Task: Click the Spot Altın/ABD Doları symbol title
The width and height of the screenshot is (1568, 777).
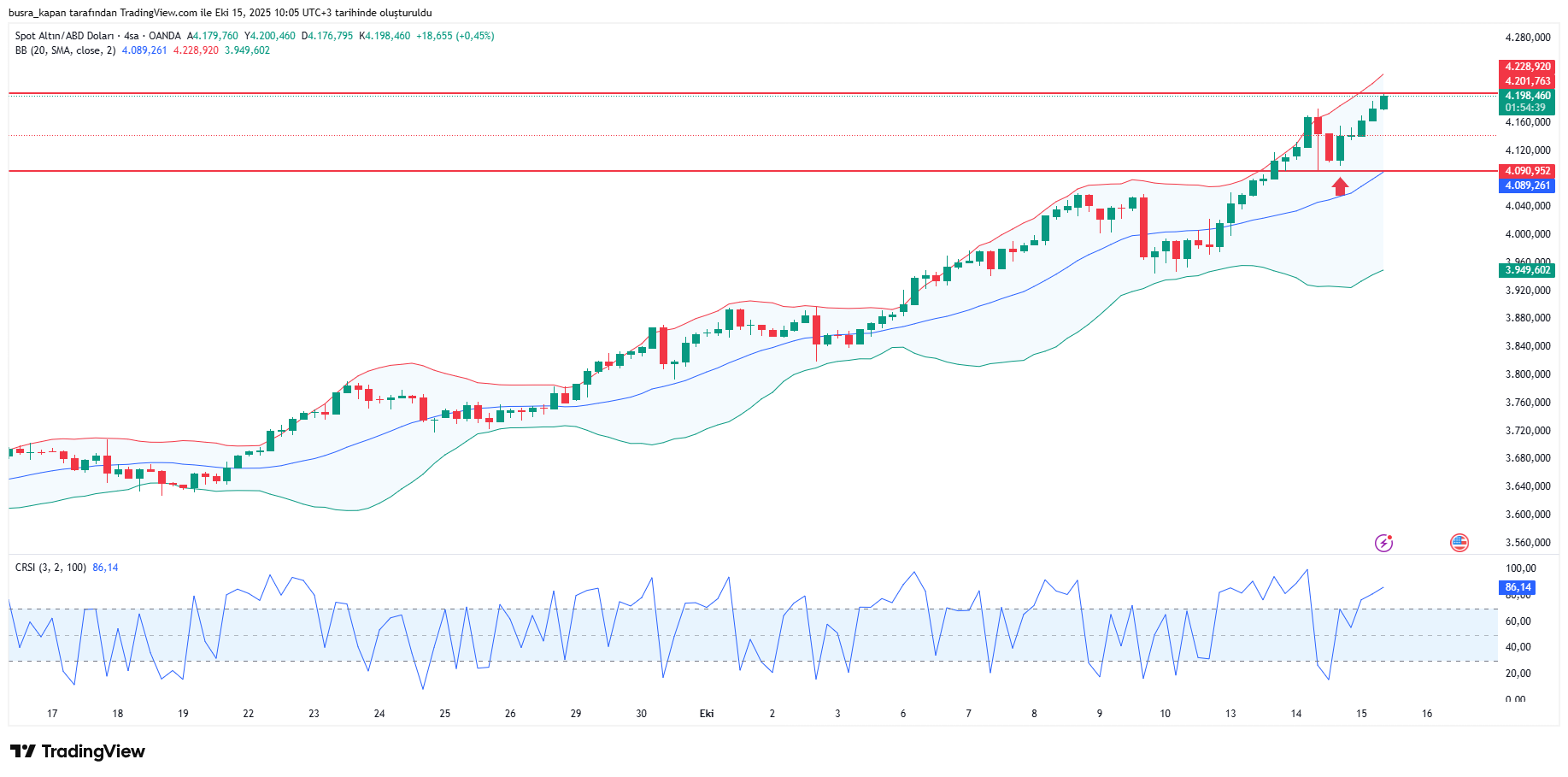Action: pyautogui.click(x=64, y=36)
